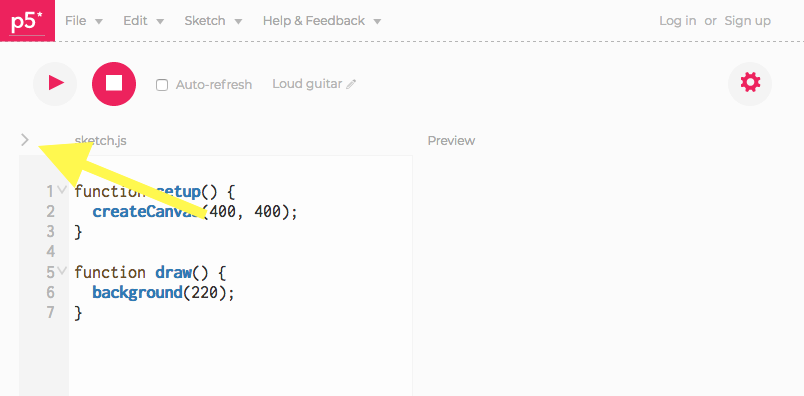Run the sketch with the play button
Viewport: 804px width, 396px height.
55,84
